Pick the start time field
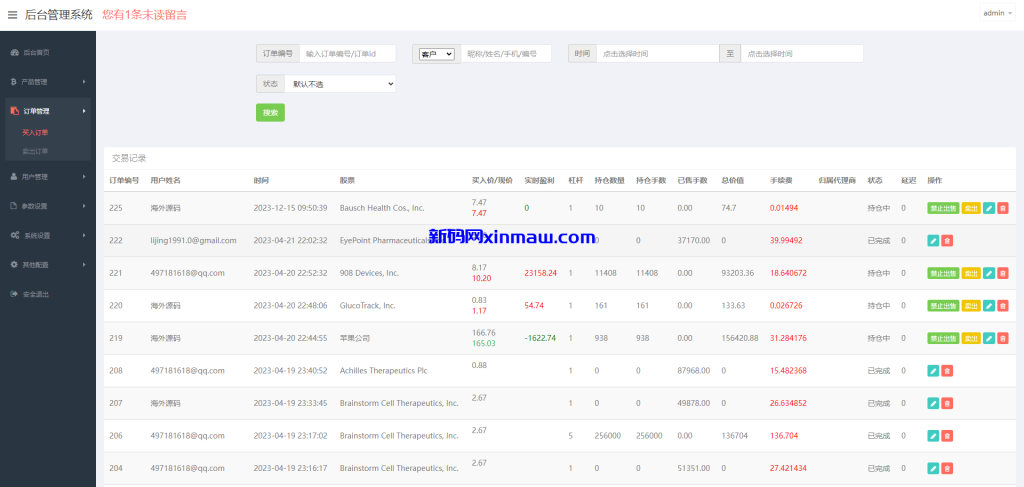This screenshot has height=487, width=1024. tap(658, 54)
